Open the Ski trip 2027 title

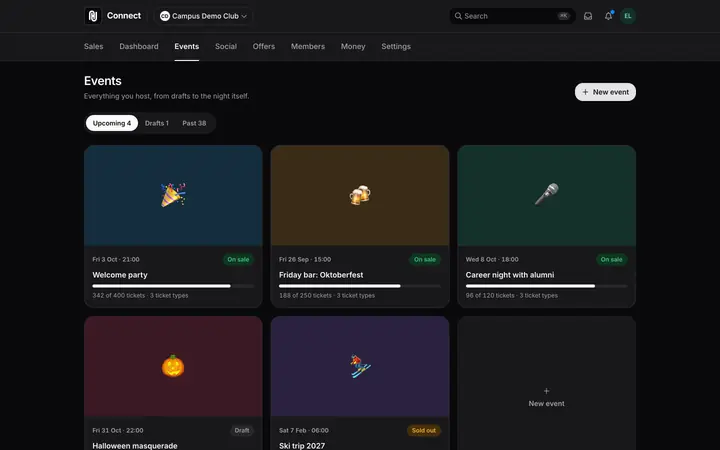[302, 445]
